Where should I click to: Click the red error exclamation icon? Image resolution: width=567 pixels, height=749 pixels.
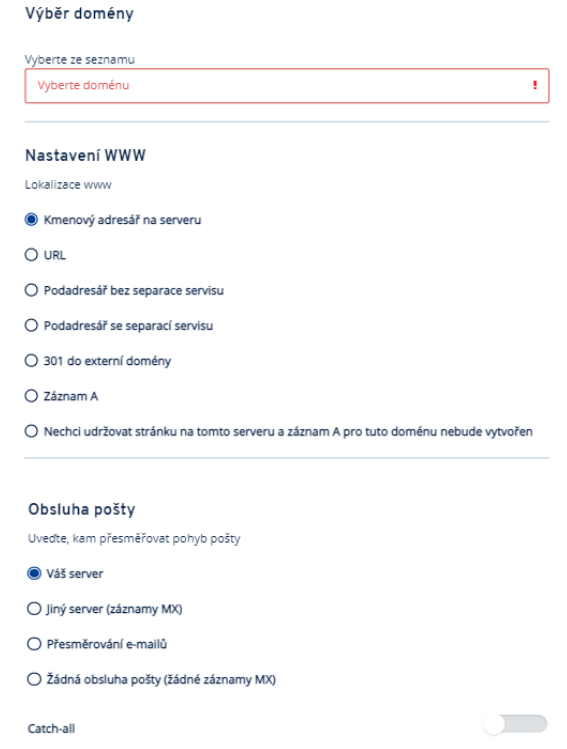click(535, 85)
